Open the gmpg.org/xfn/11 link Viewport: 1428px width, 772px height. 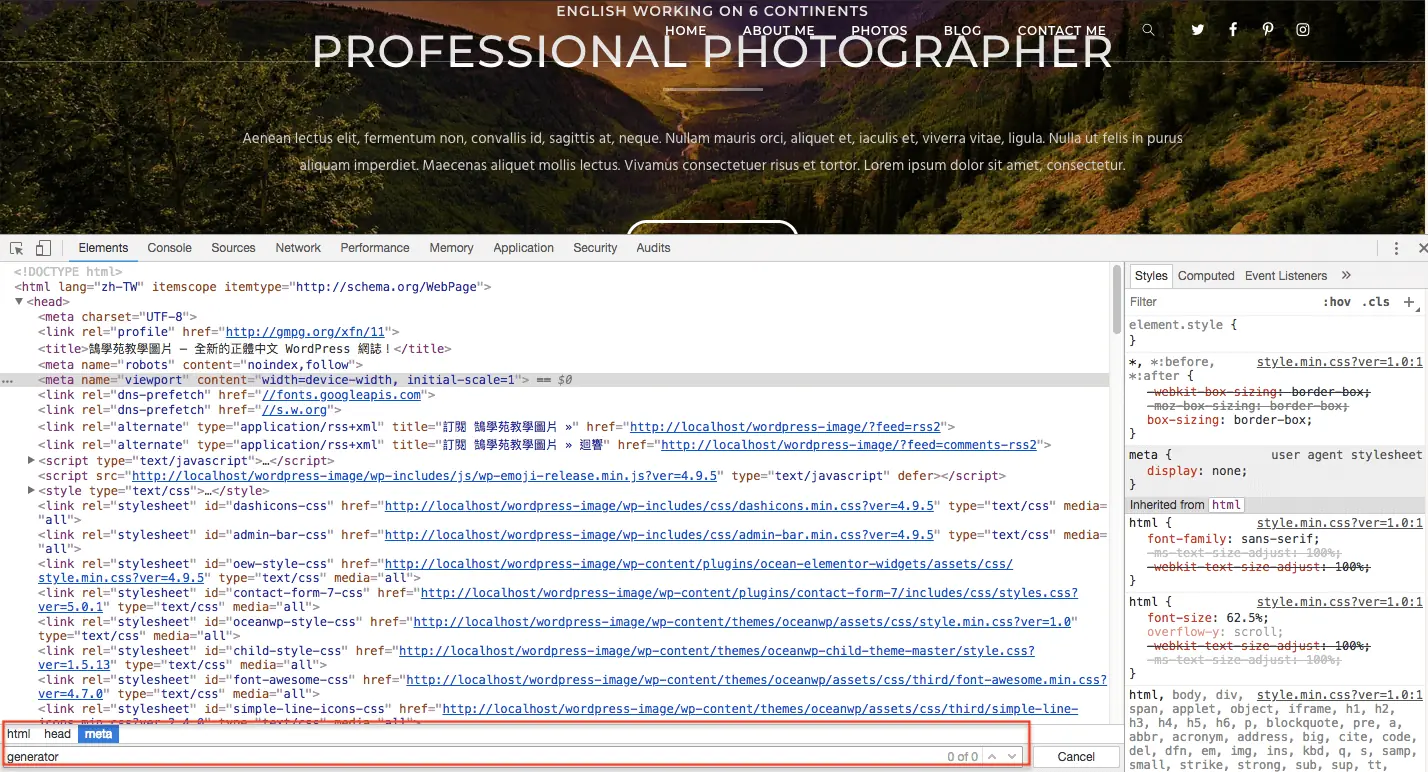(x=305, y=332)
